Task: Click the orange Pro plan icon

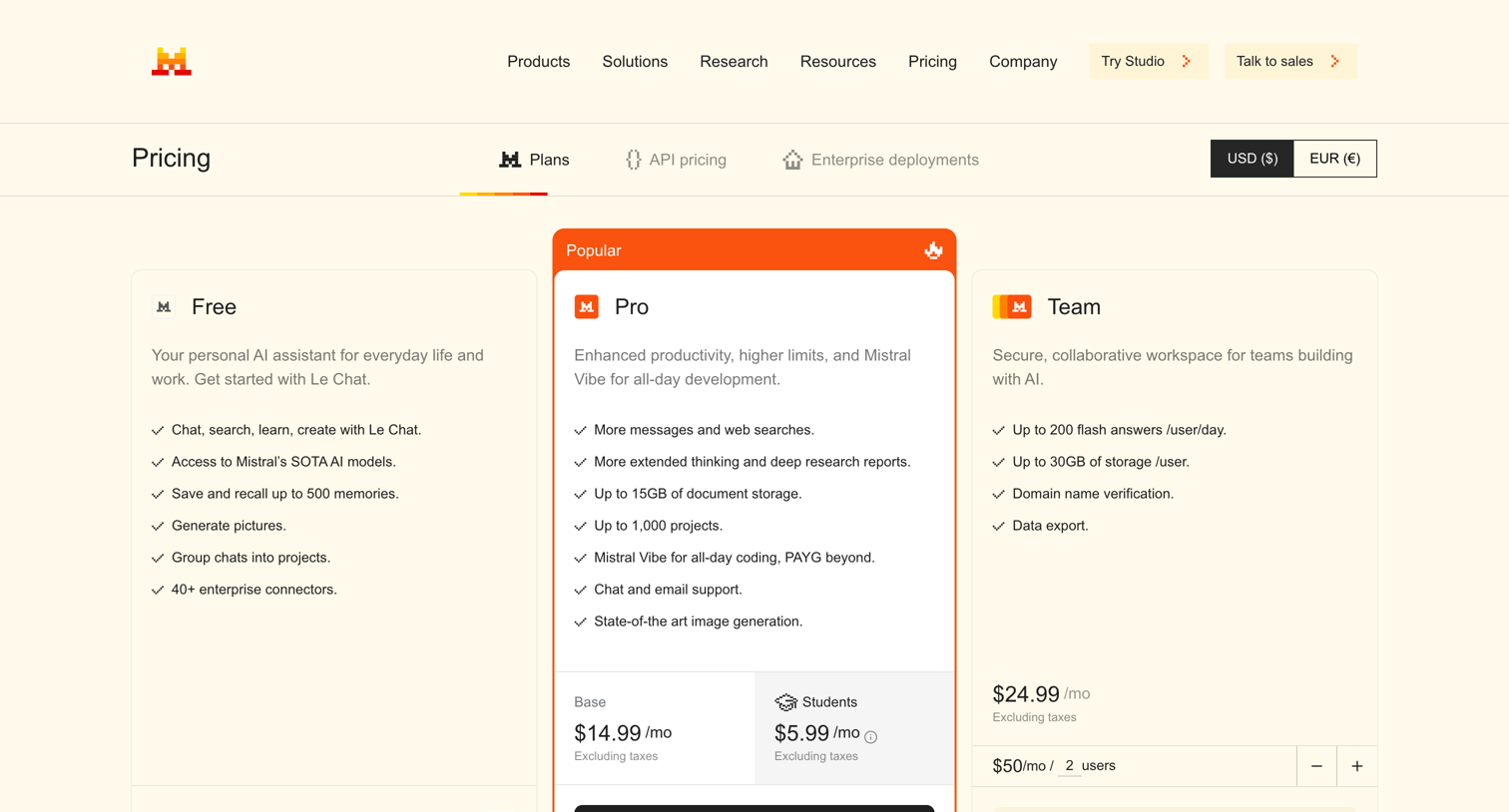Action: pyautogui.click(x=587, y=307)
